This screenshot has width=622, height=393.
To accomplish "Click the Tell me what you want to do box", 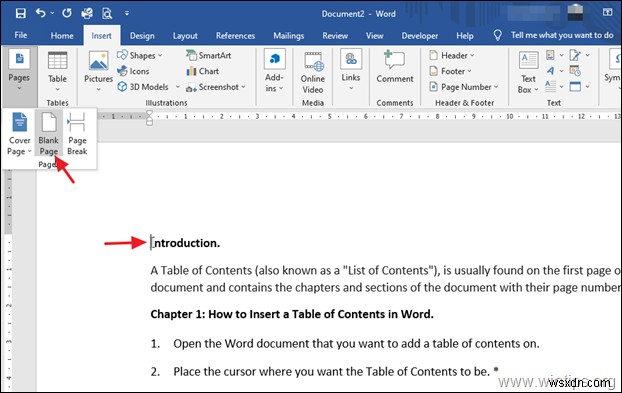I will tap(562, 35).
